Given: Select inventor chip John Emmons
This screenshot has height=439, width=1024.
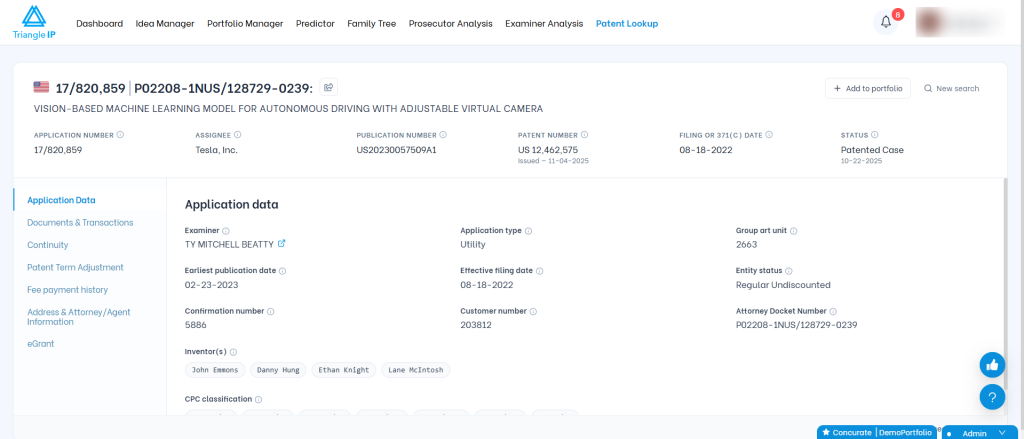Looking at the screenshot, I should [x=216, y=370].
